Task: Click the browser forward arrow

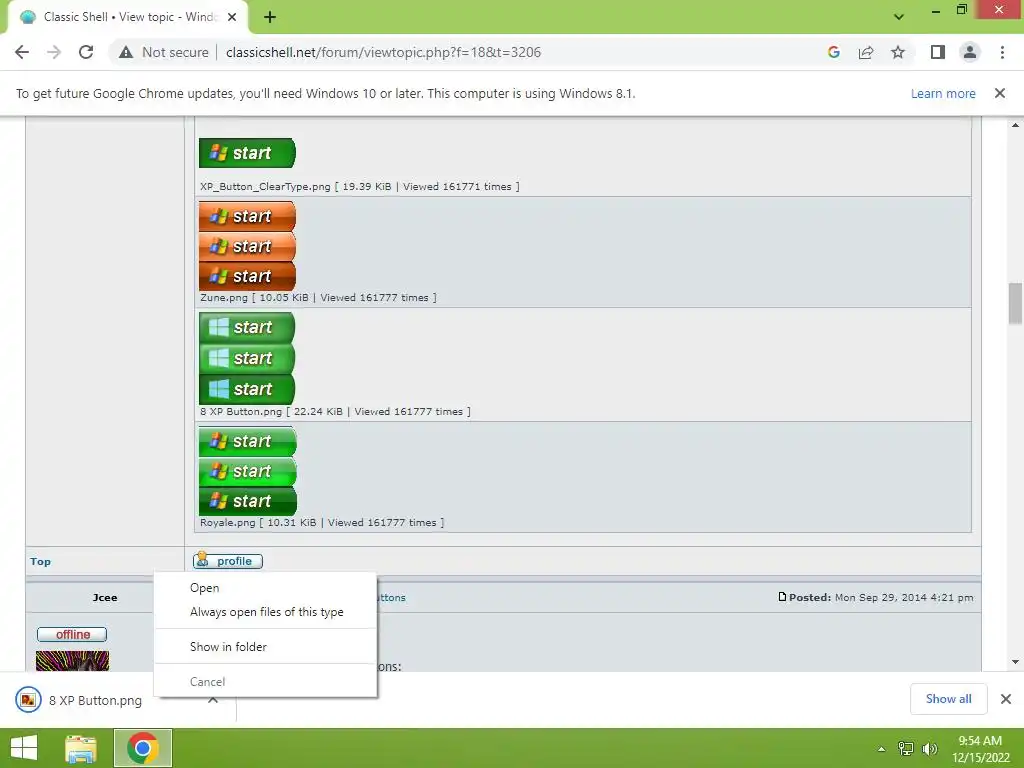Action: 54,52
